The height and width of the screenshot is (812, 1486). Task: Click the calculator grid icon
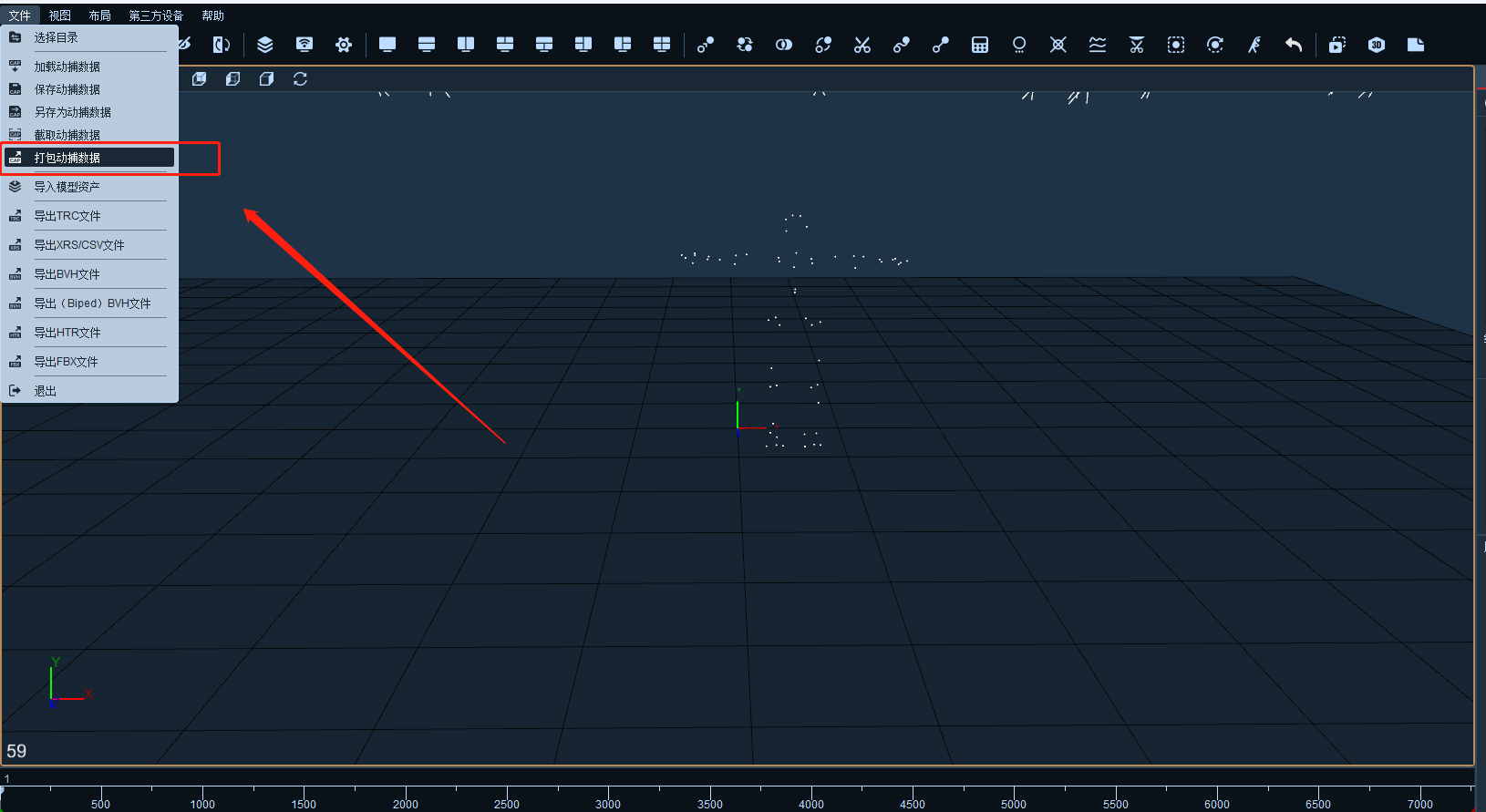980,45
